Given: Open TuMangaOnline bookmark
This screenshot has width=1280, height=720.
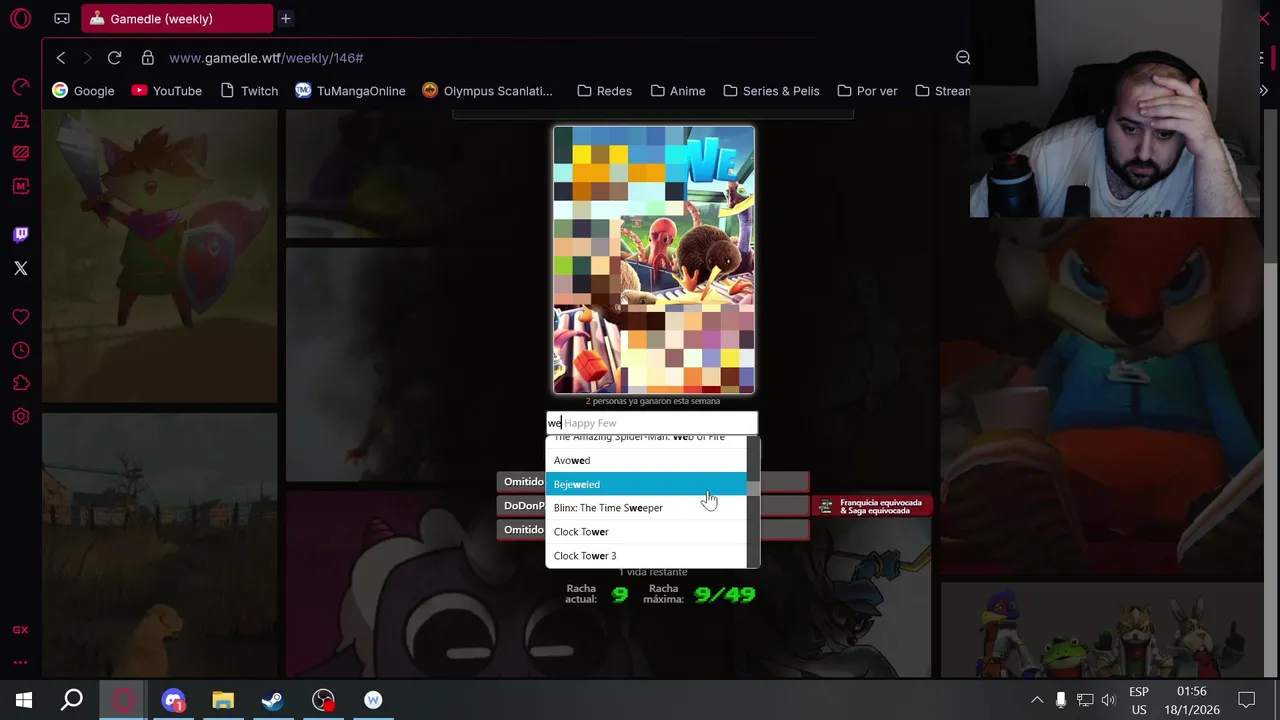Looking at the screenshot, I should coord(350,90).
